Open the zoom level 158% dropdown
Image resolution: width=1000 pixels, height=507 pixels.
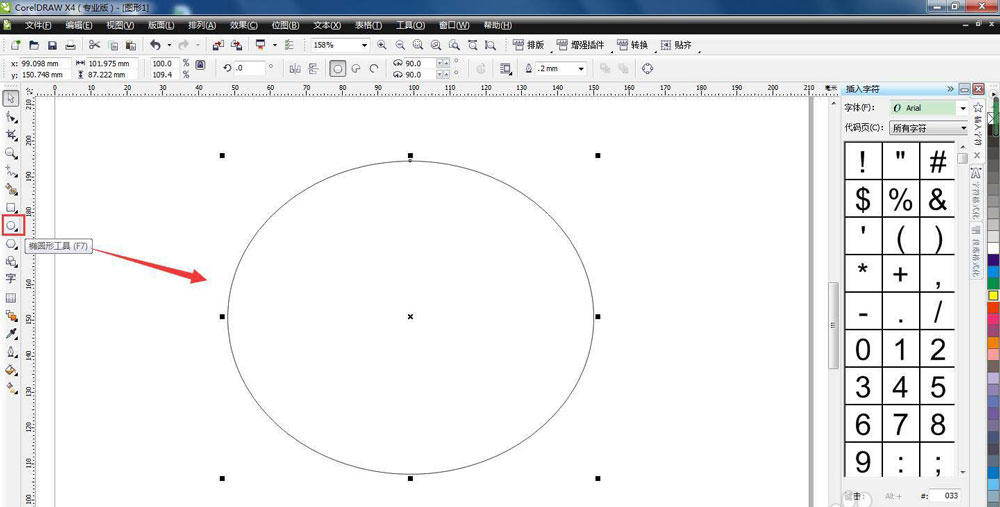click(364, 45)
